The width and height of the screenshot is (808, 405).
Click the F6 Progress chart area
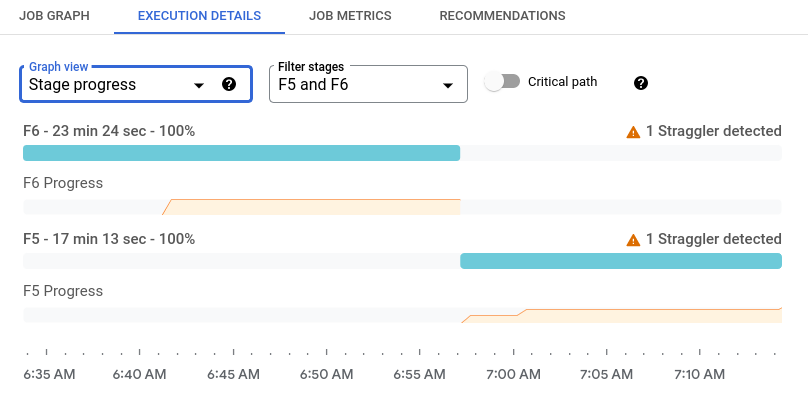pos(310,207)
